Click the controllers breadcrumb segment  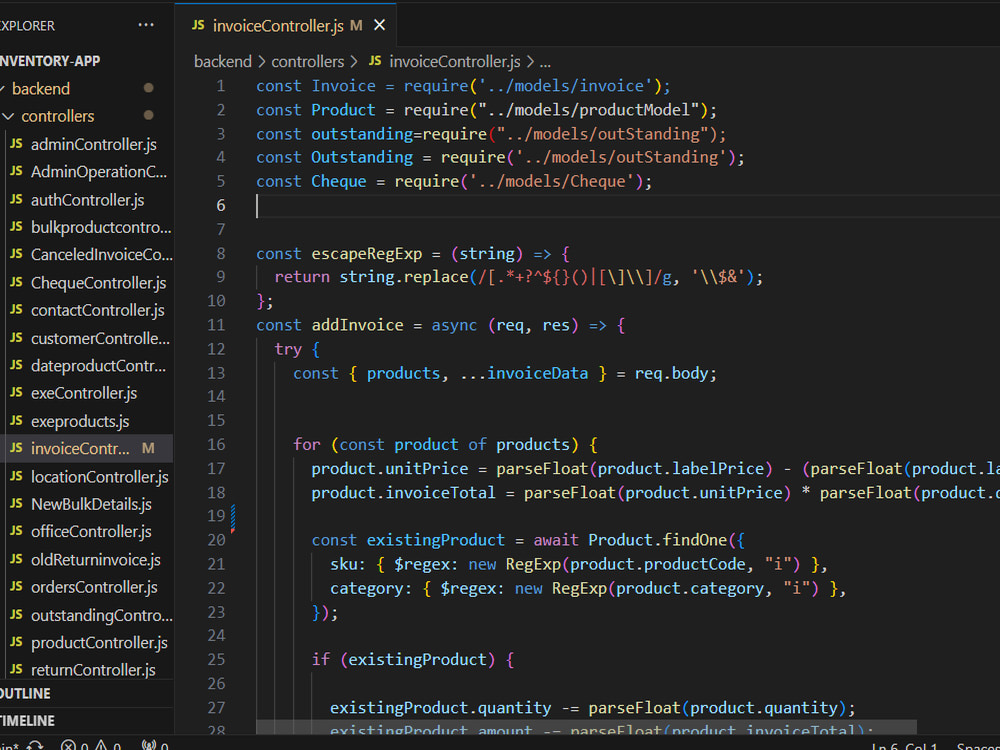tap(307, 62)
